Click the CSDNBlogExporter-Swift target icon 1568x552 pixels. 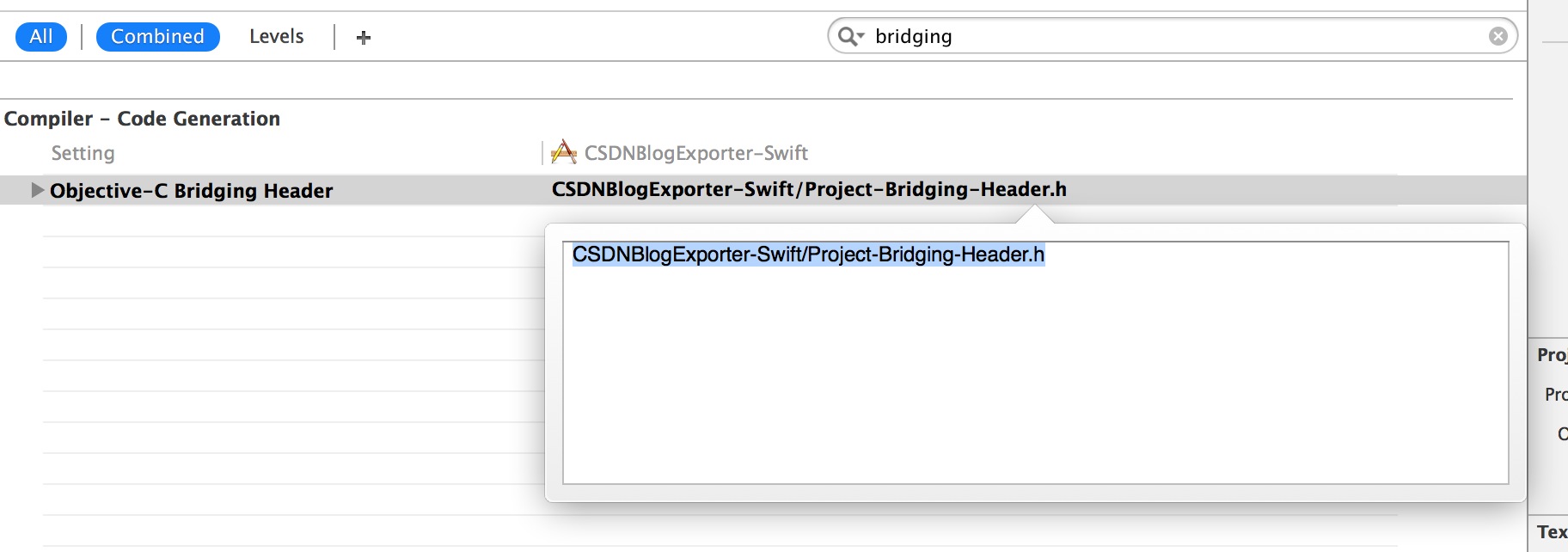564,152
